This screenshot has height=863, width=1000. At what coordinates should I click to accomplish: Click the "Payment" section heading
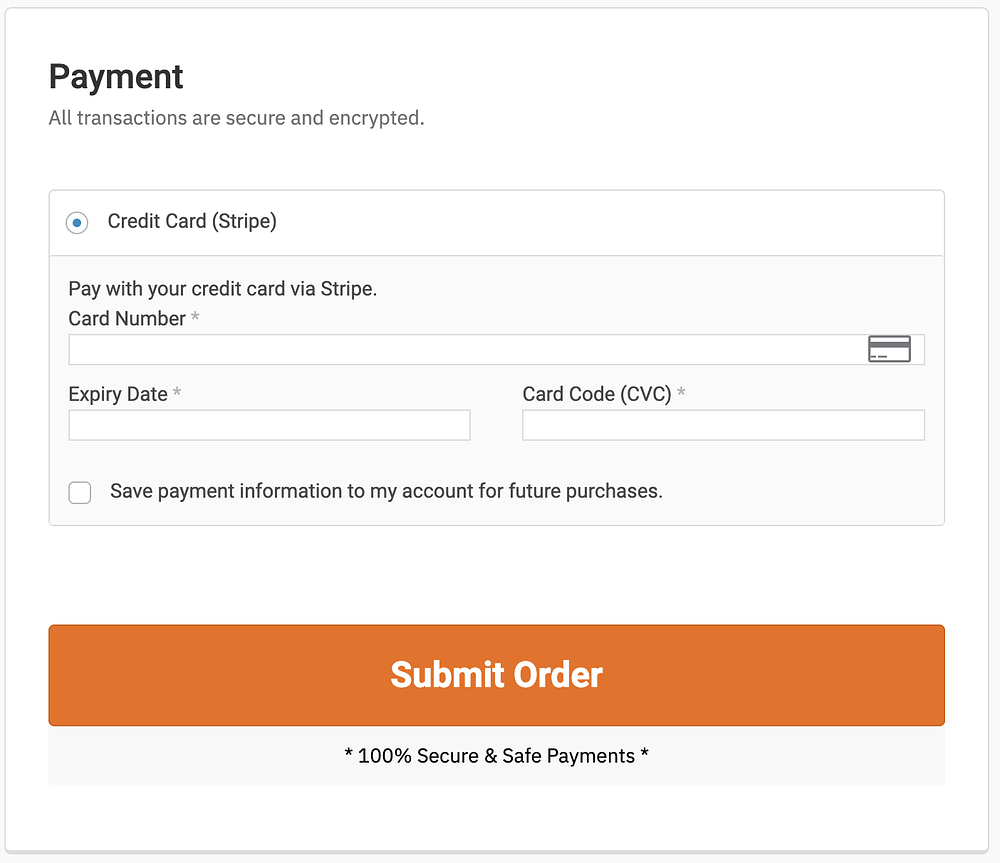pyautogui.click(x=116, y=77)
